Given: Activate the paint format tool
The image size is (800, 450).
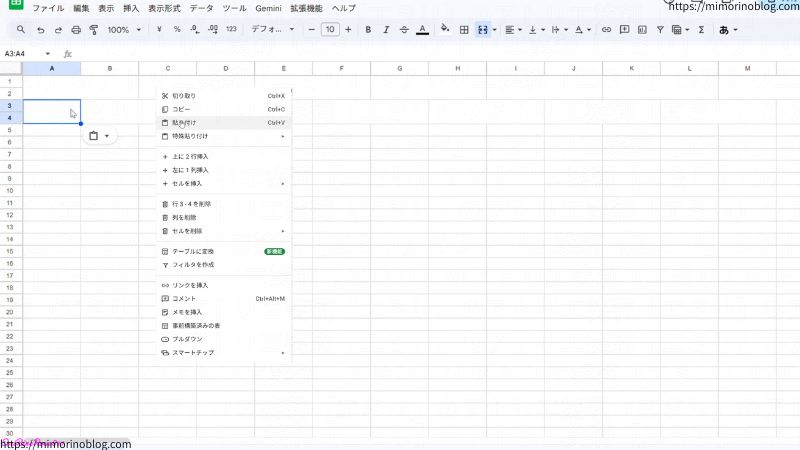Looking at the screenshot, I should pos(94,30).
